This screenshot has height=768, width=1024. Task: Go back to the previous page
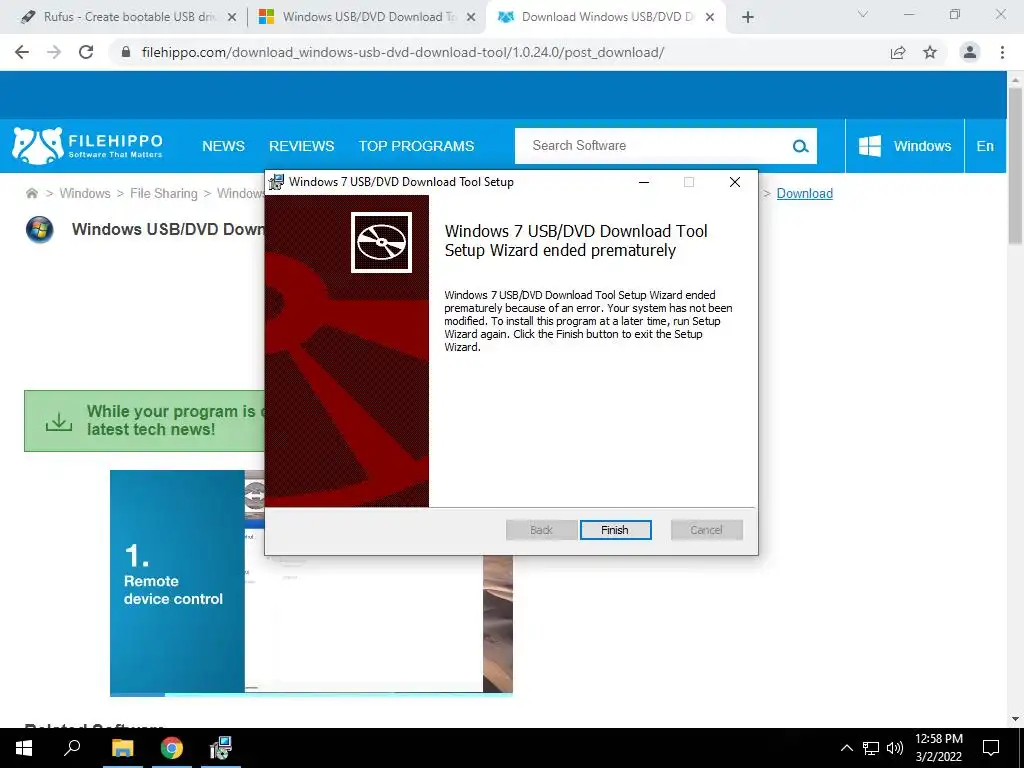click(22, 52)
